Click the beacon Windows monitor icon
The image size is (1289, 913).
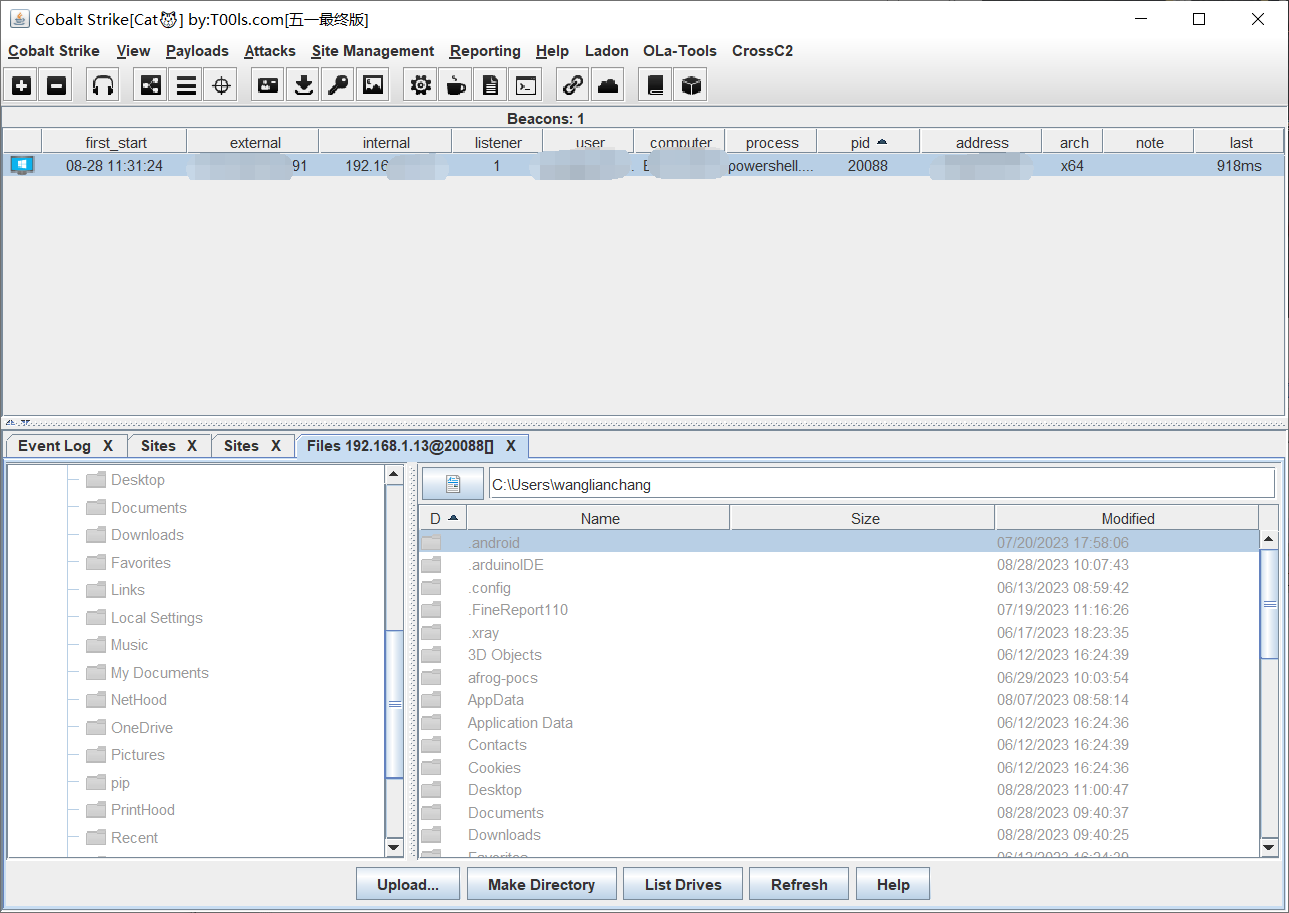click(22, 165)
